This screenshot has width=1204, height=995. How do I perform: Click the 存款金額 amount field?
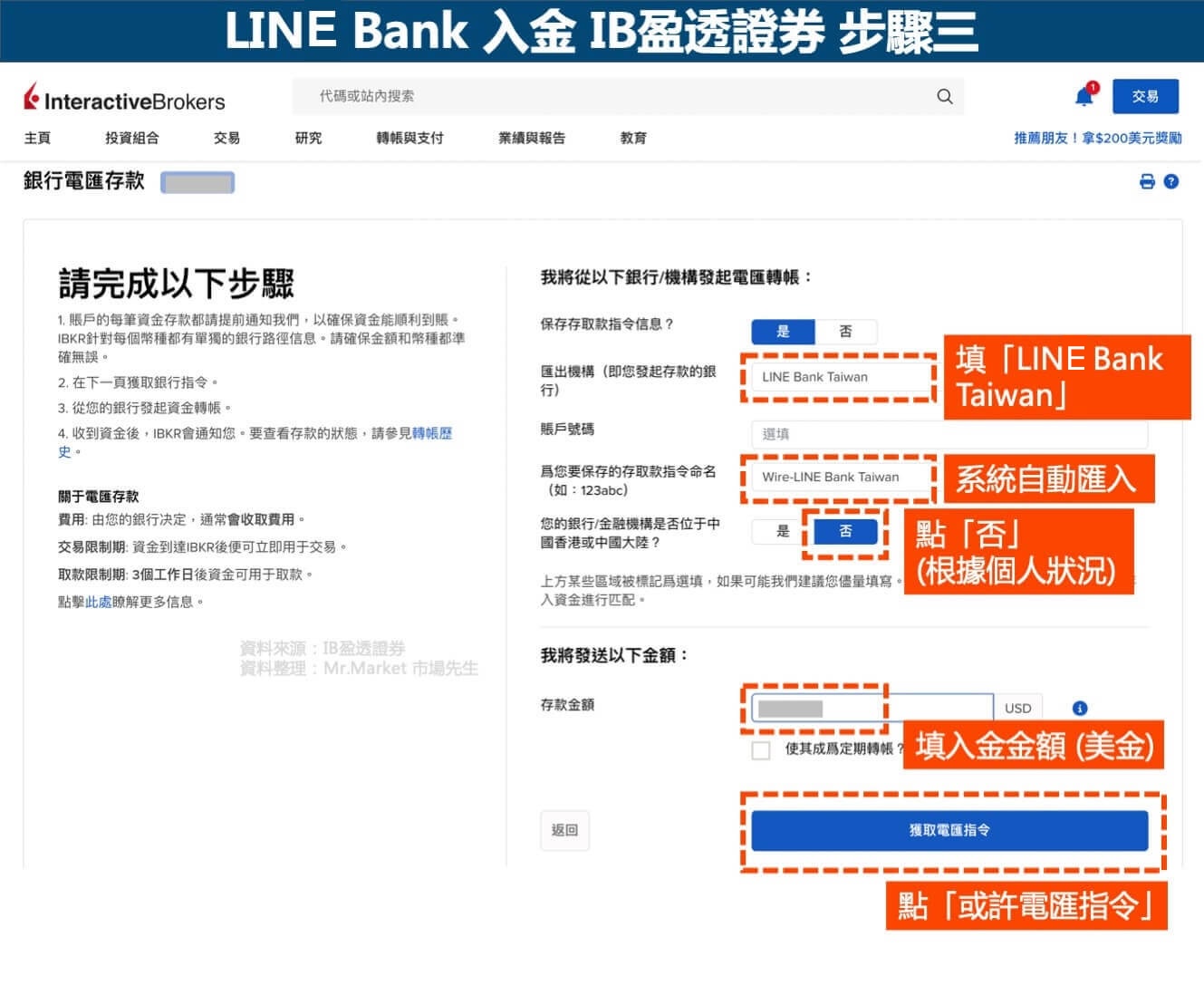[x=872, y=708]
